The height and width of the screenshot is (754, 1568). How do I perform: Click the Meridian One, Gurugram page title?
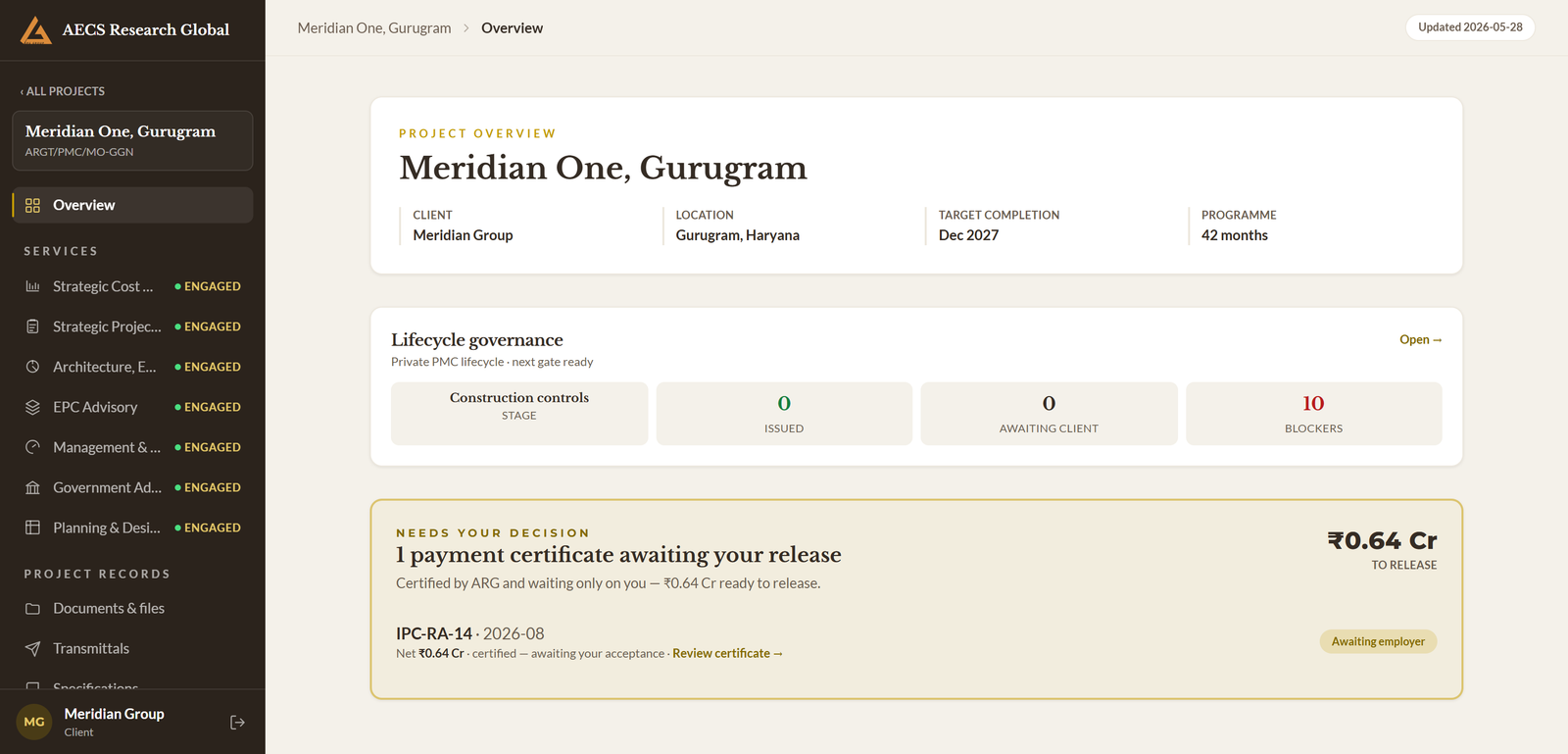coord(603,169)
